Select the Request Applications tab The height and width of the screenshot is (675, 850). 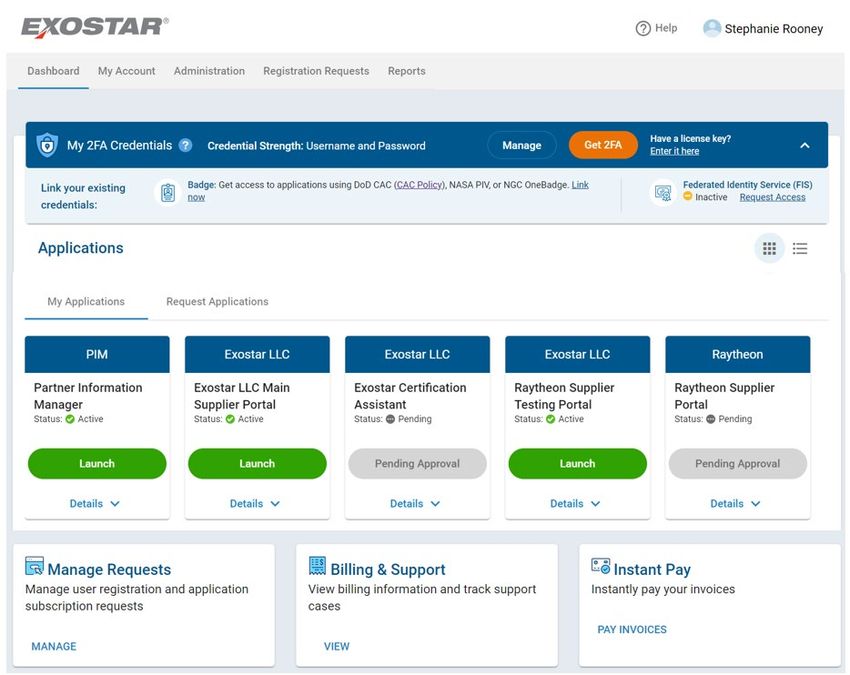point(217,301)
